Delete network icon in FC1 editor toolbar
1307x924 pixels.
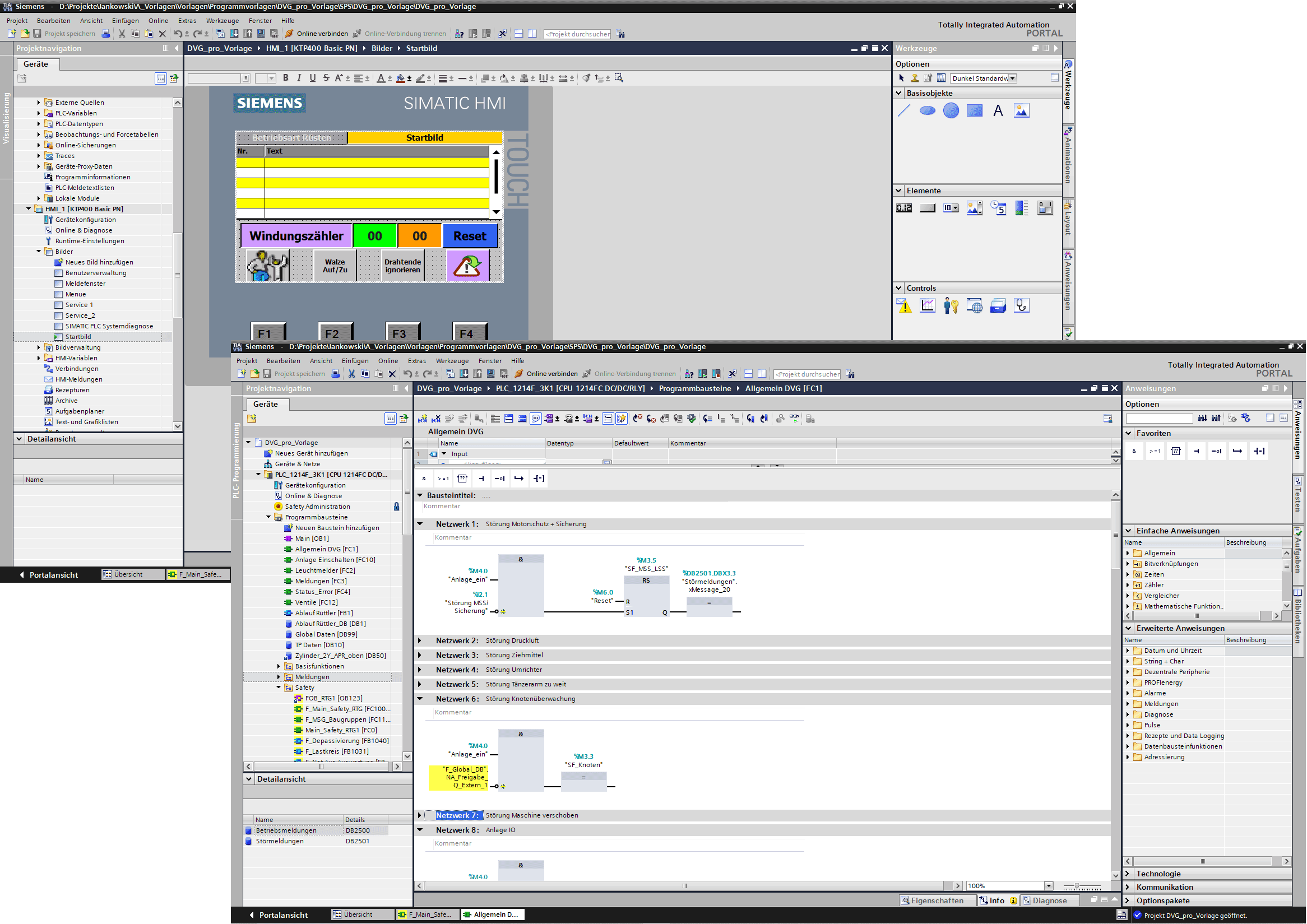coord(436,419)
